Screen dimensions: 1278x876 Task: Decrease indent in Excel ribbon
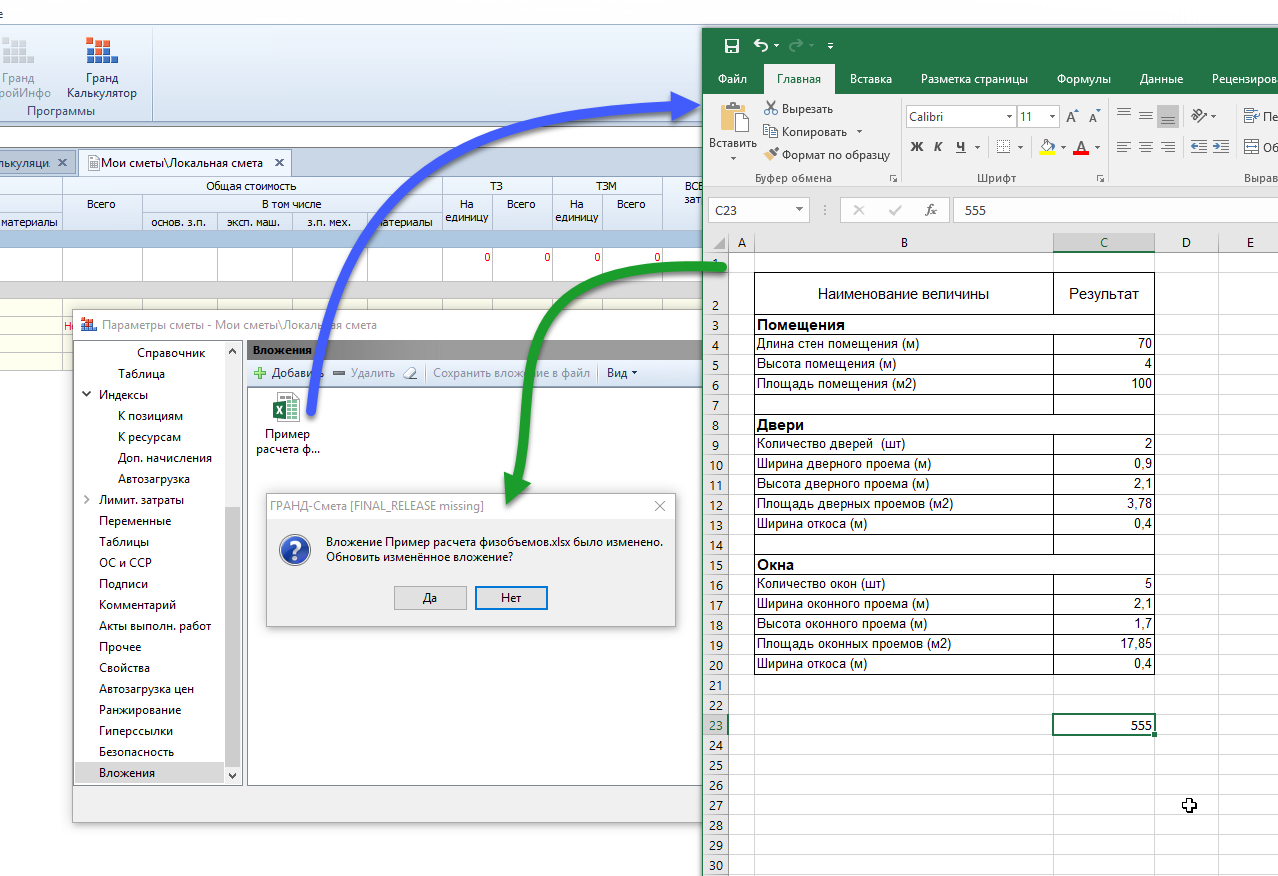click(x=1198, y=147)
